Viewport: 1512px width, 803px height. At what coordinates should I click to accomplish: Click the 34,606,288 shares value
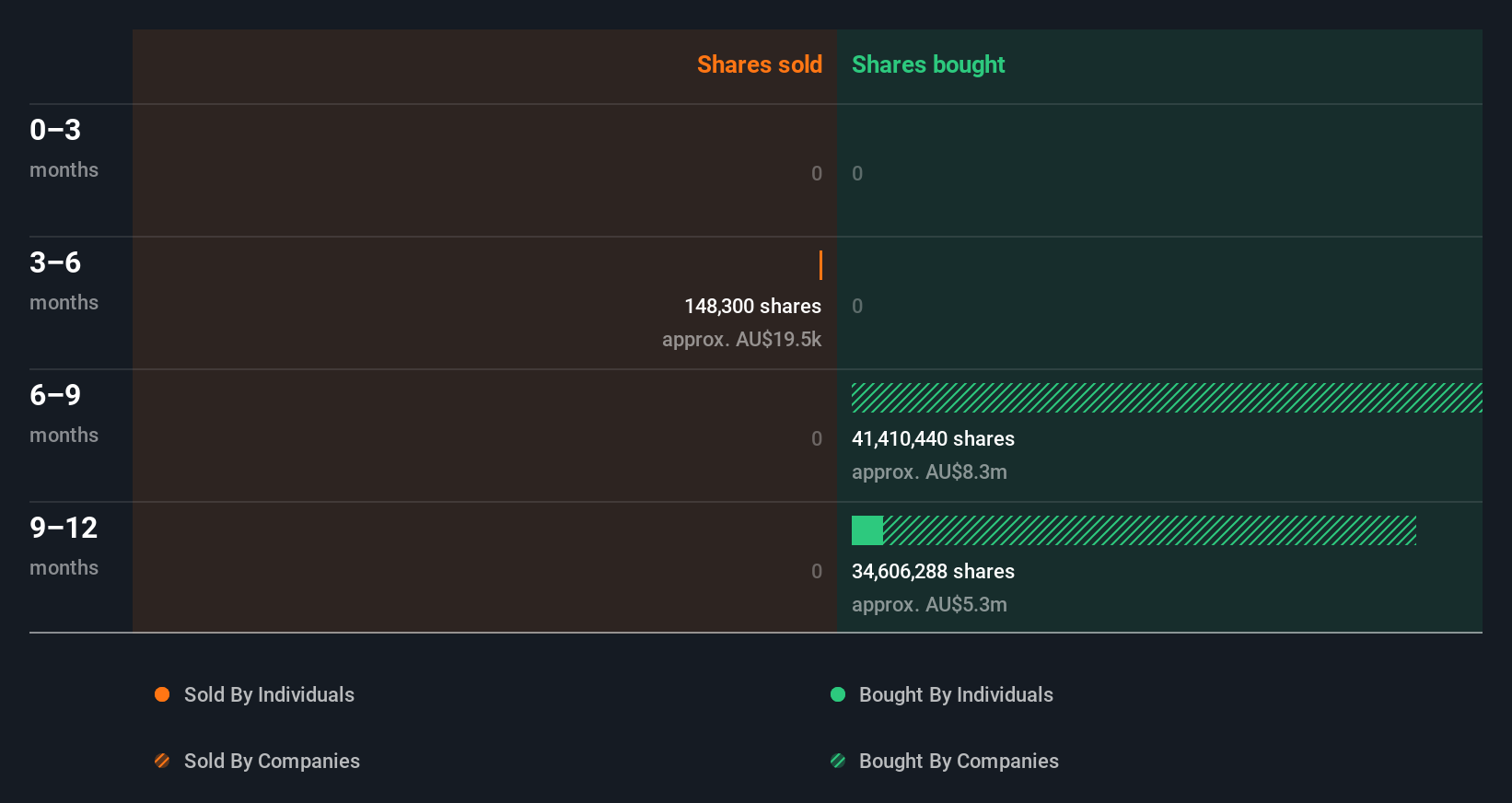[933, 572]
